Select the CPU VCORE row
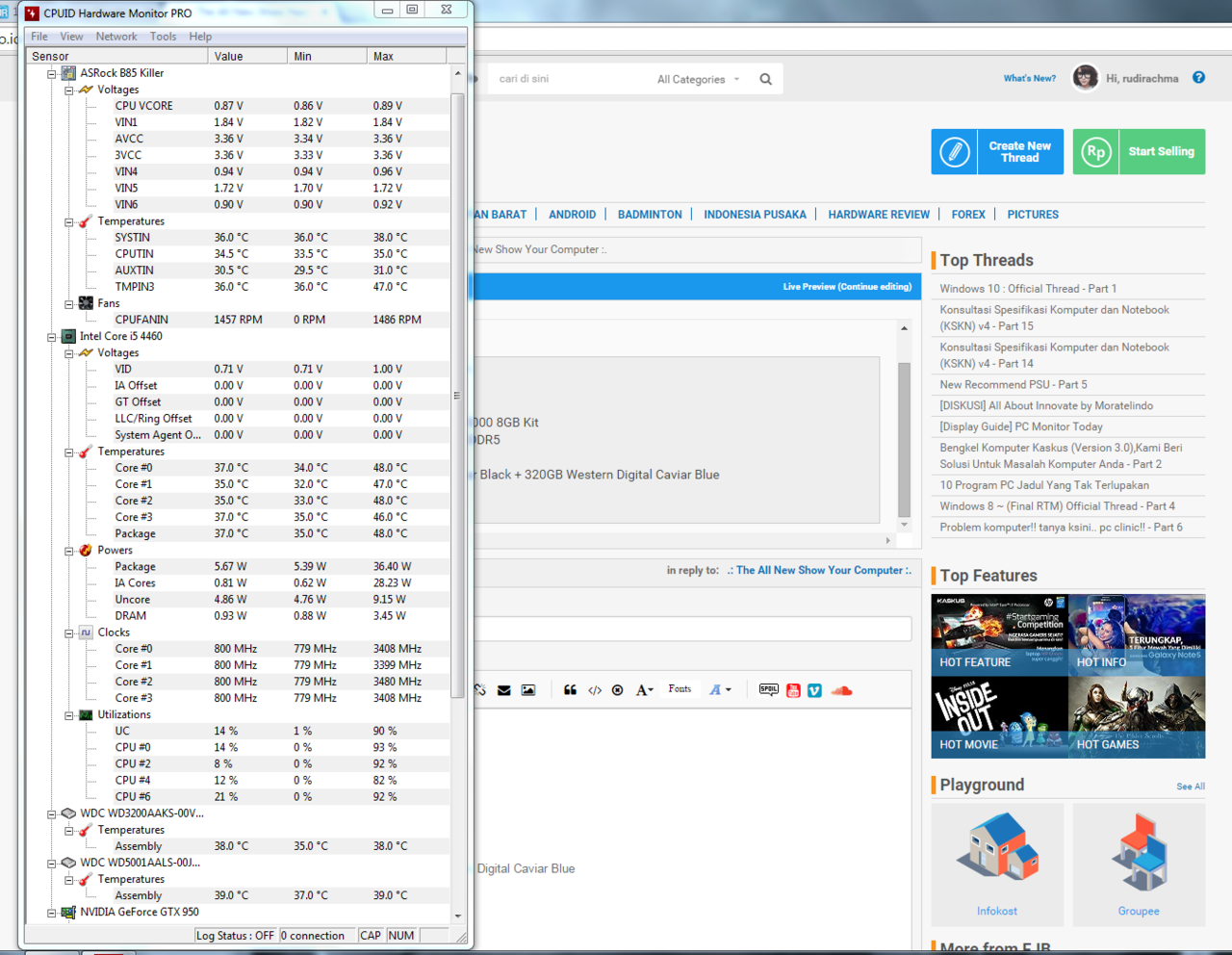 238,106
